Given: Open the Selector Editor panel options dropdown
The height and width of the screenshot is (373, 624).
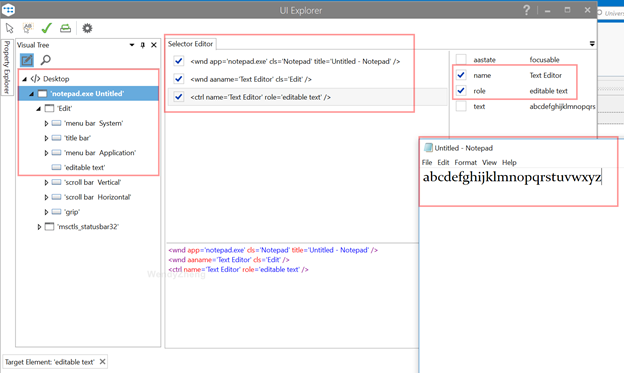Looking at the screenshot, I should coord(592,44).
